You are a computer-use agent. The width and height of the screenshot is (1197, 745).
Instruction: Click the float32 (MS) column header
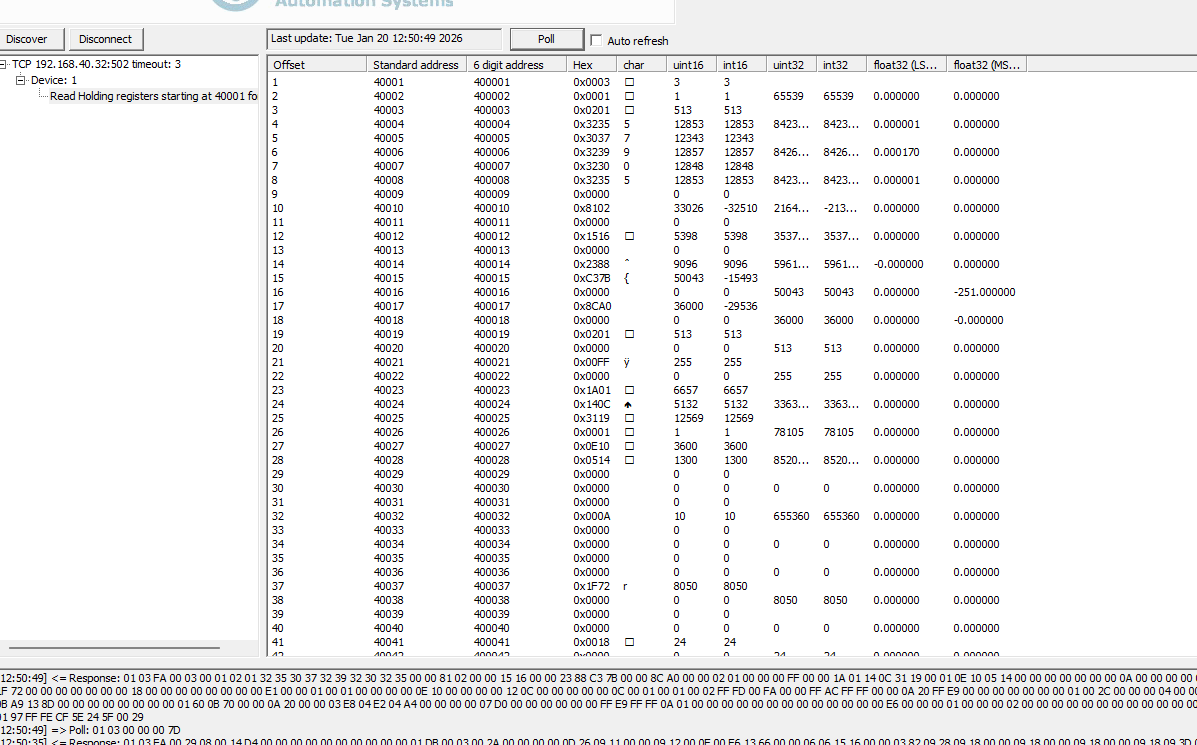986,64
